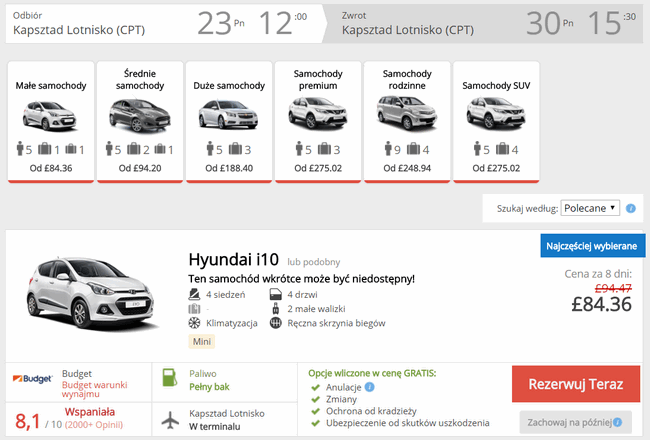Click the crossed-out £94.47 price
Viewport: 650px width, 440px height.
point(613,287)
